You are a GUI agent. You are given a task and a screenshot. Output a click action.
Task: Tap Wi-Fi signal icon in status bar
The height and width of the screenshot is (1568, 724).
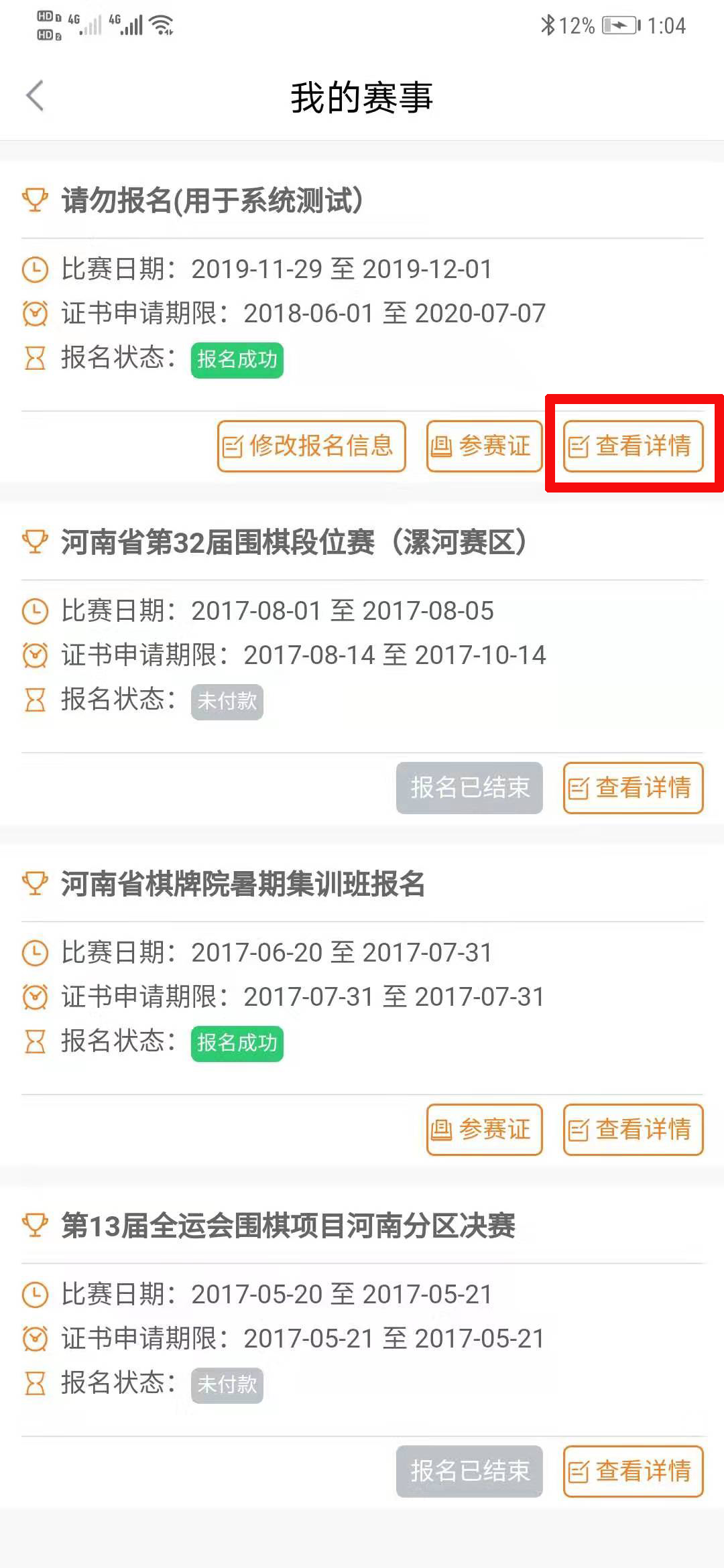point(162,25)
